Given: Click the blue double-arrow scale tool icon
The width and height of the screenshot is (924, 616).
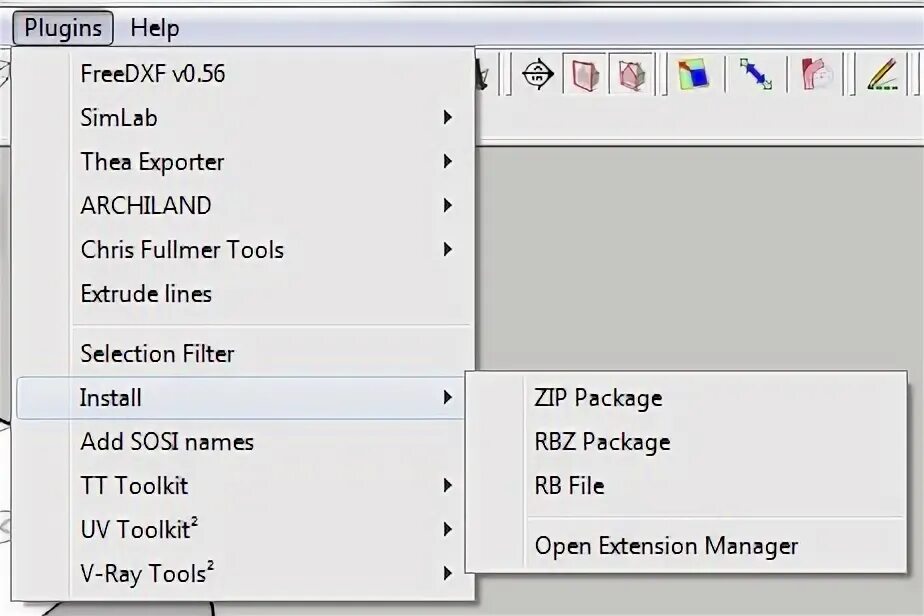Looking at the screenshot, I should (x=755, y=74).
